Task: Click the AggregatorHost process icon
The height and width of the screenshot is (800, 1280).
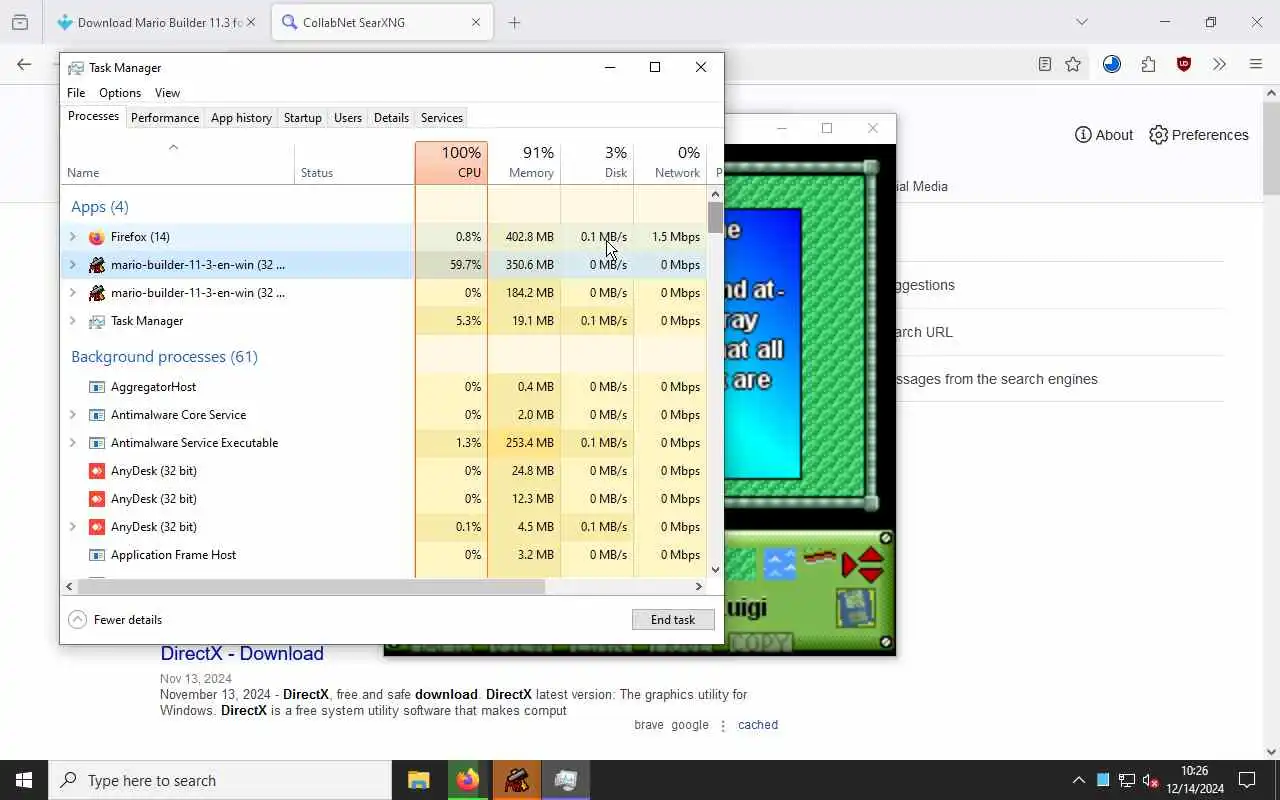Action: pyautogui.click(x=96, y=387)
